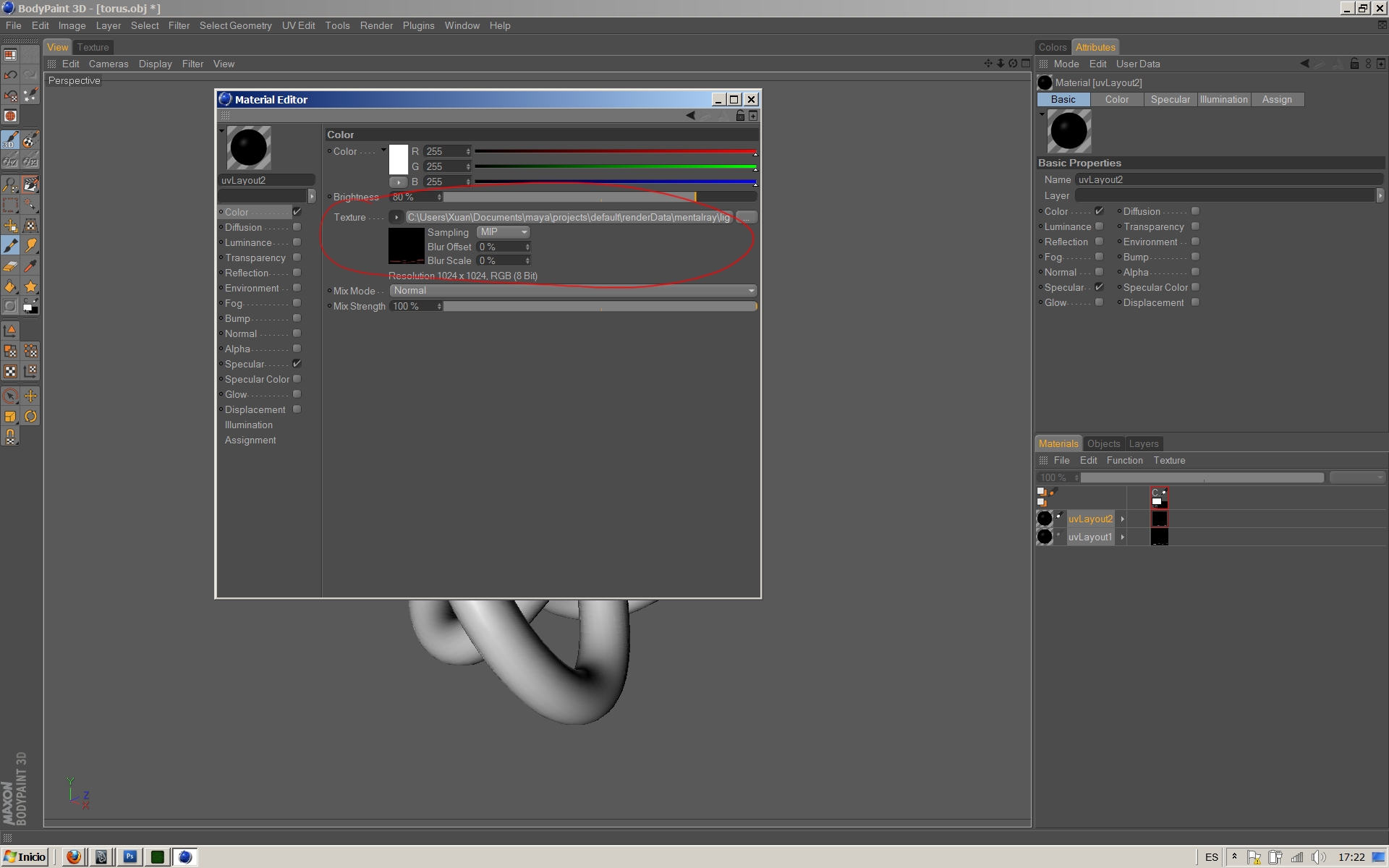
Task: Select the Rotate tool
Action: (30, 416)
